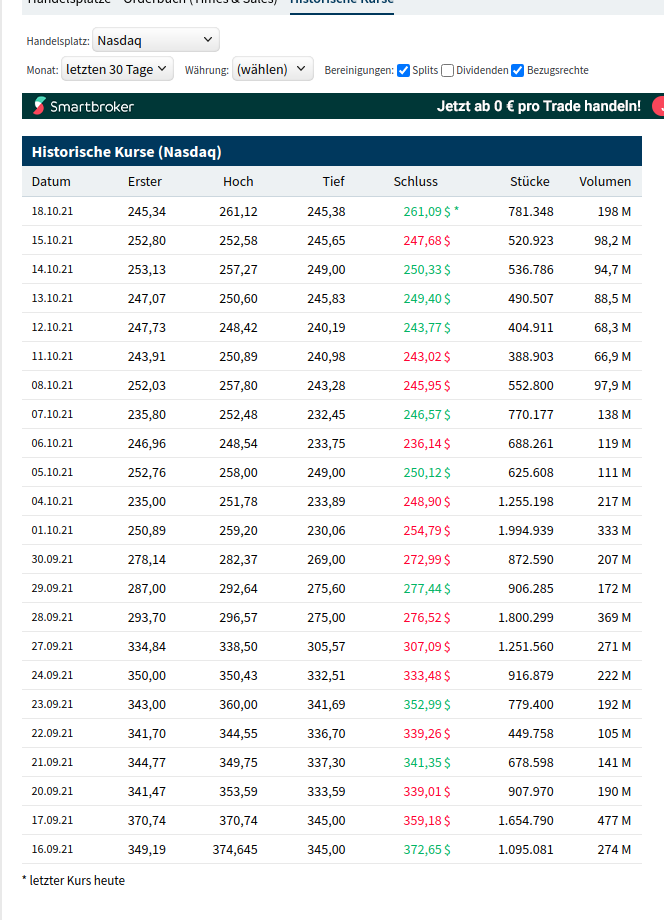Image resolution: width=664 pixels, height=920 pixels.
Task: Click 'Jetzt ab 0 € pro Trade handeln!' banner text
Action: (538, 106)
